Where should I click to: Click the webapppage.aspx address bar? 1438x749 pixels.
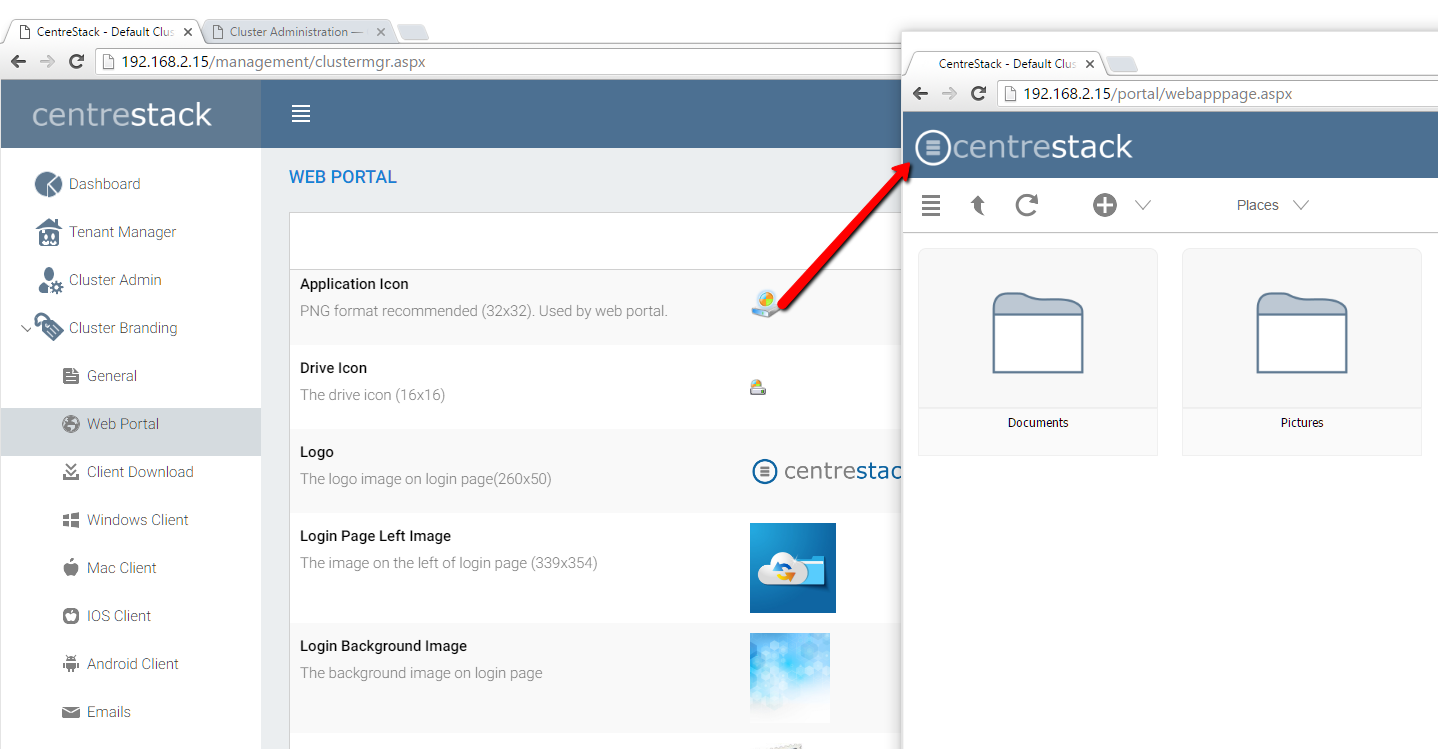pyautogui.click(x=1218, y=94)
